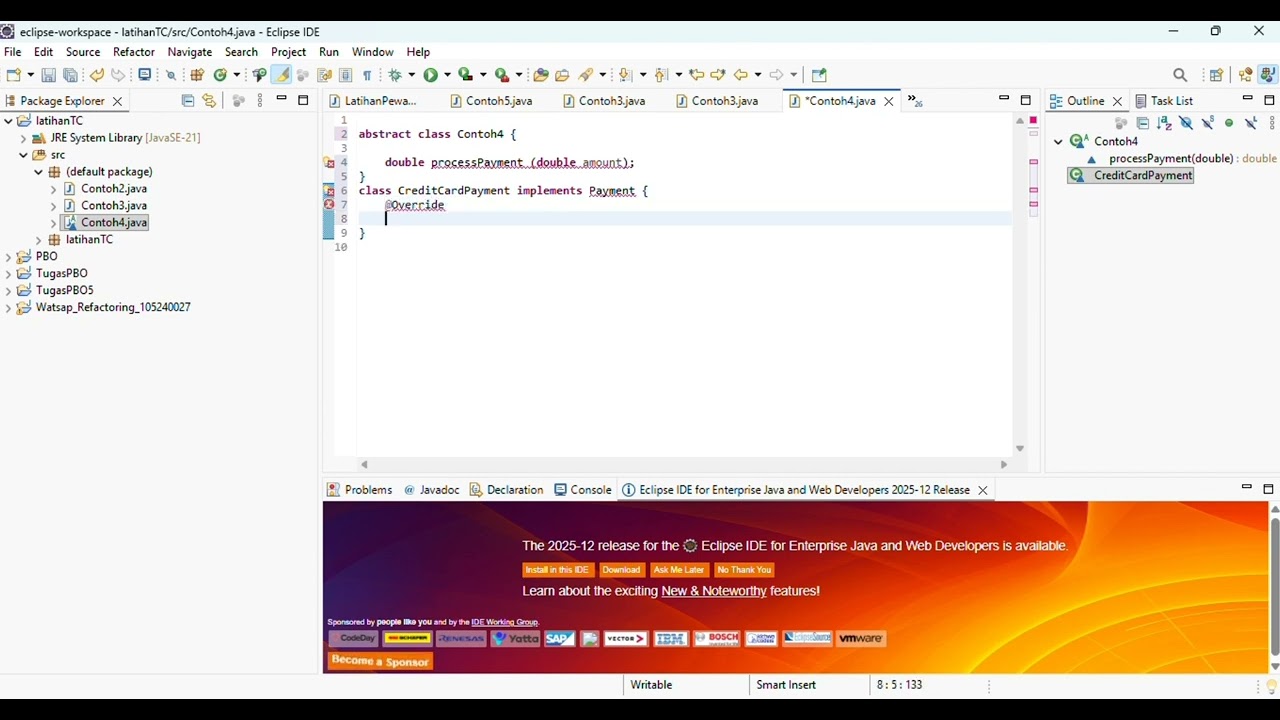Collapse the src folder node
This screenshot has height=720, width=1280.
pos(24,155)
